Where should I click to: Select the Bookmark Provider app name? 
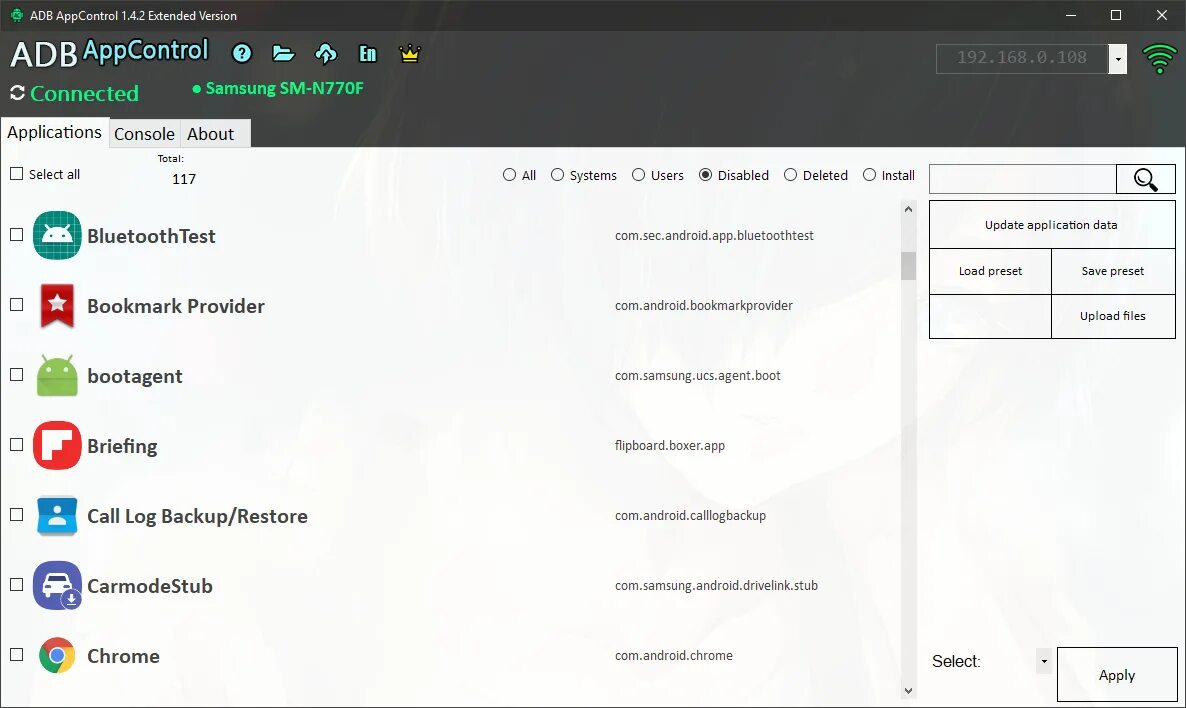pyautogui.click(x=175, y=306)
